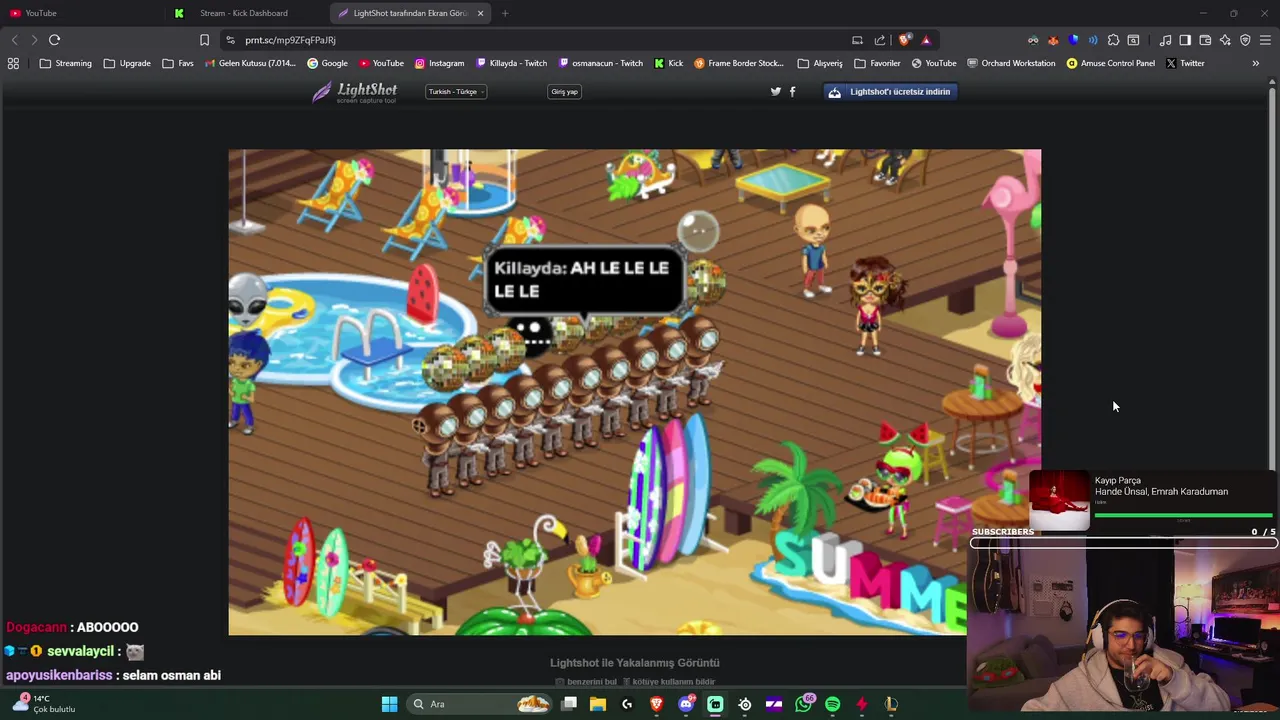The height and width of the screenshot is (720, 1280).
Task: Switch to the Stream - Kick Dashboard tab
Action: pyautogui.click(x=245, y=13)
